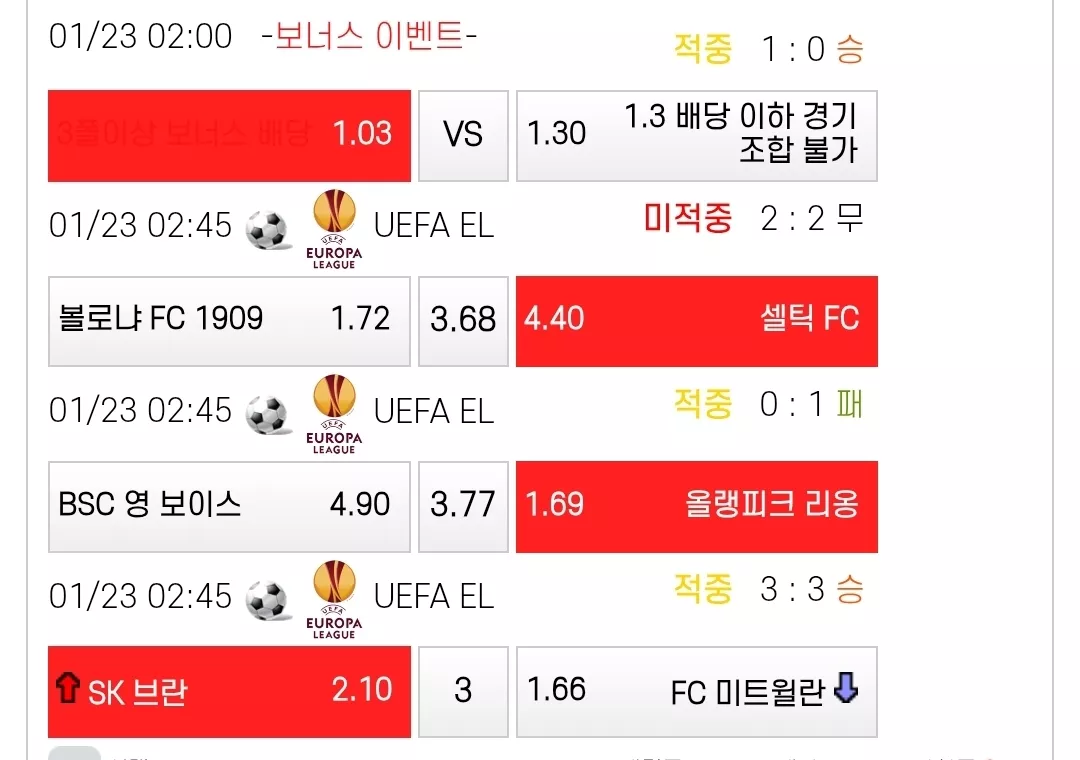
Task: Click the red bonus odds 1.03 box
Action: coord(229,136)
